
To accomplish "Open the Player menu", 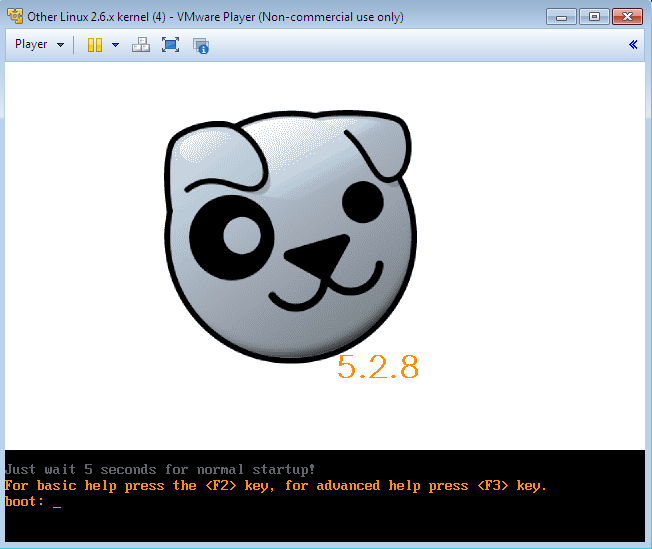I will 40,44.
